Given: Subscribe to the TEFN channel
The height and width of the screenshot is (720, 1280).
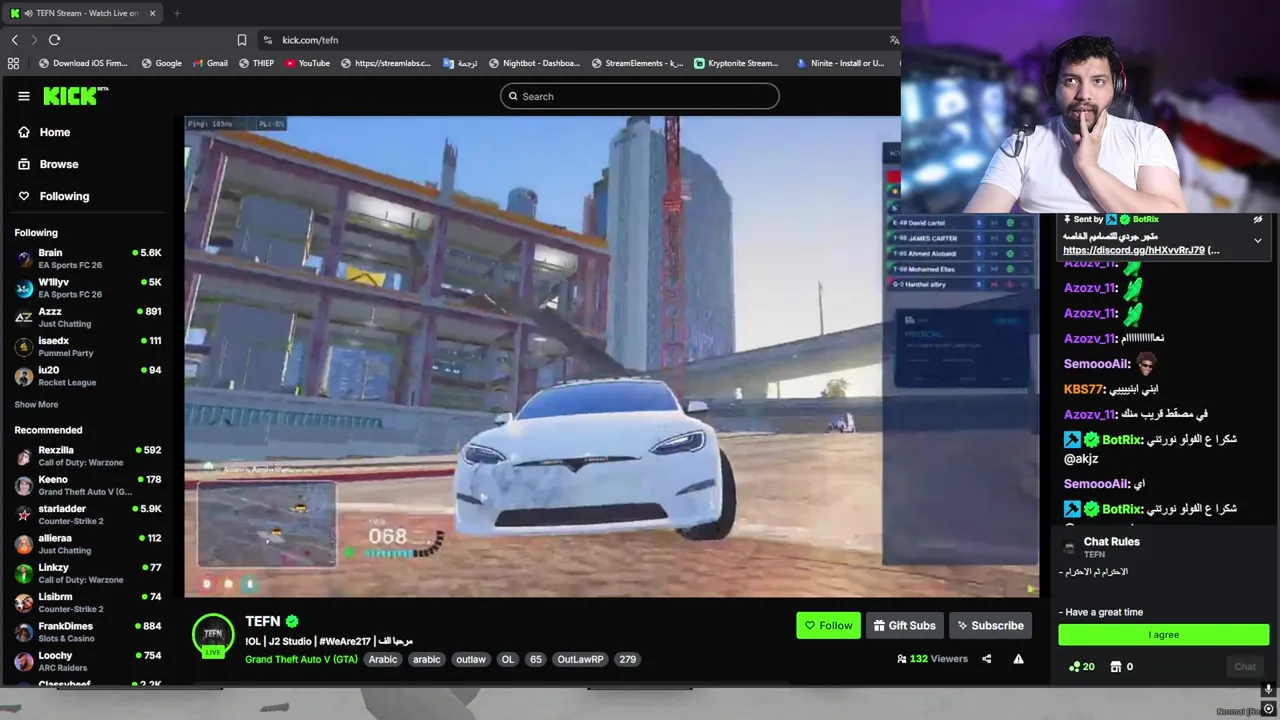Looking at the screenshot, I should click(990, 625).
